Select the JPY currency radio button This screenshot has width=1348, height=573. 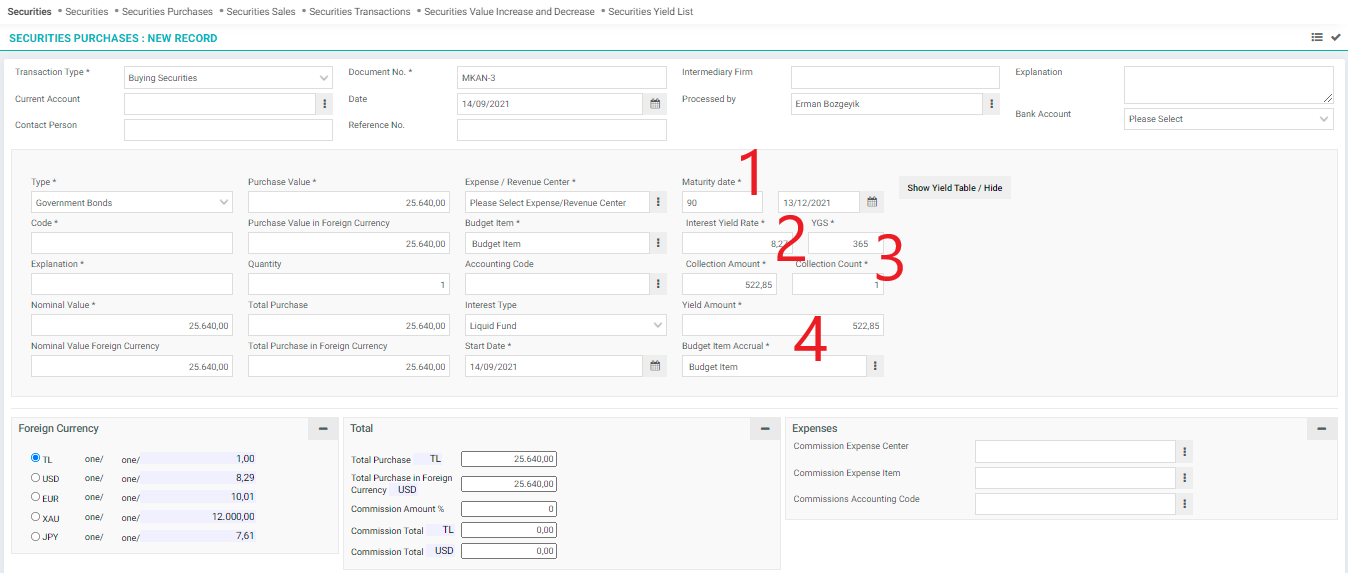(x=36, y=536)
